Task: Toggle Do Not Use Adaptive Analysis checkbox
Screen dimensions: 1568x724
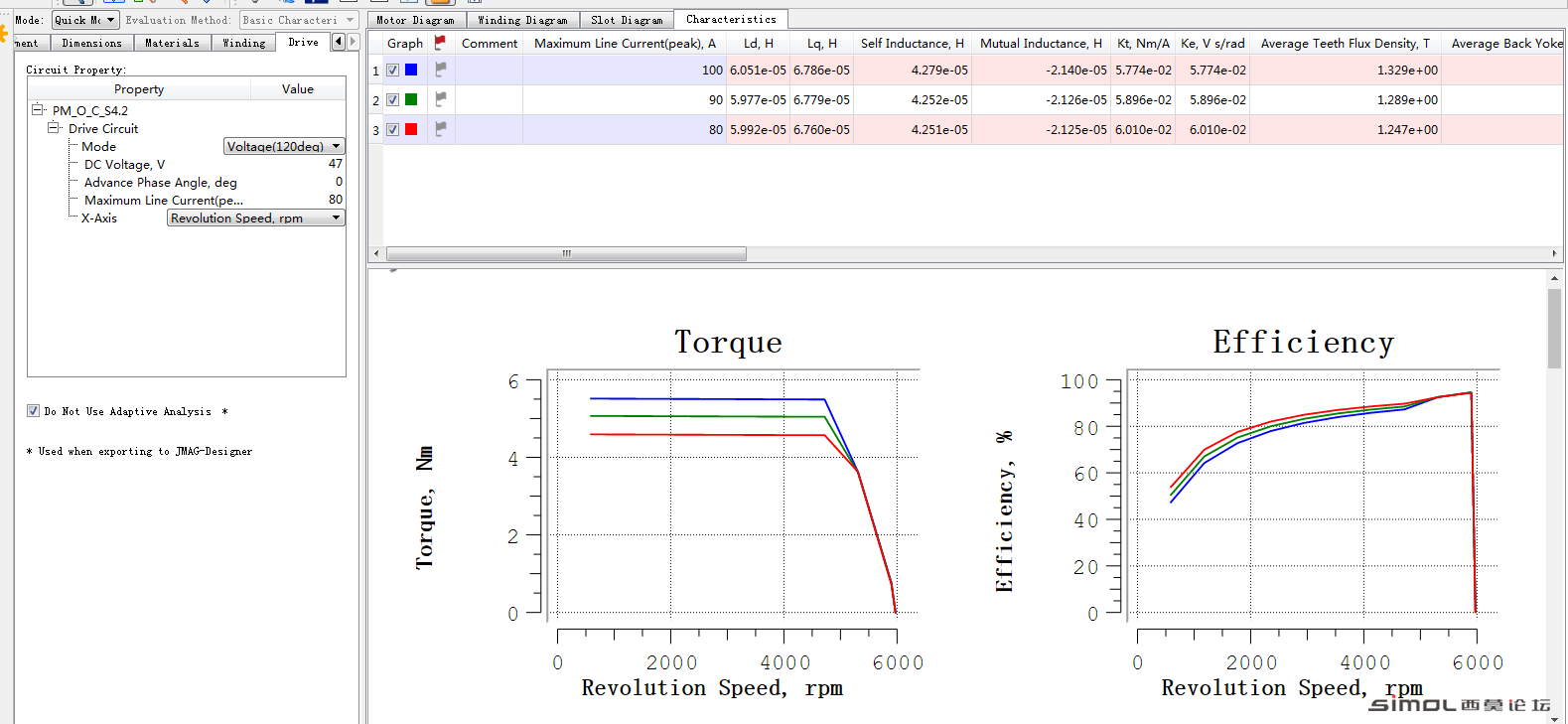Action: coord(34,411)
